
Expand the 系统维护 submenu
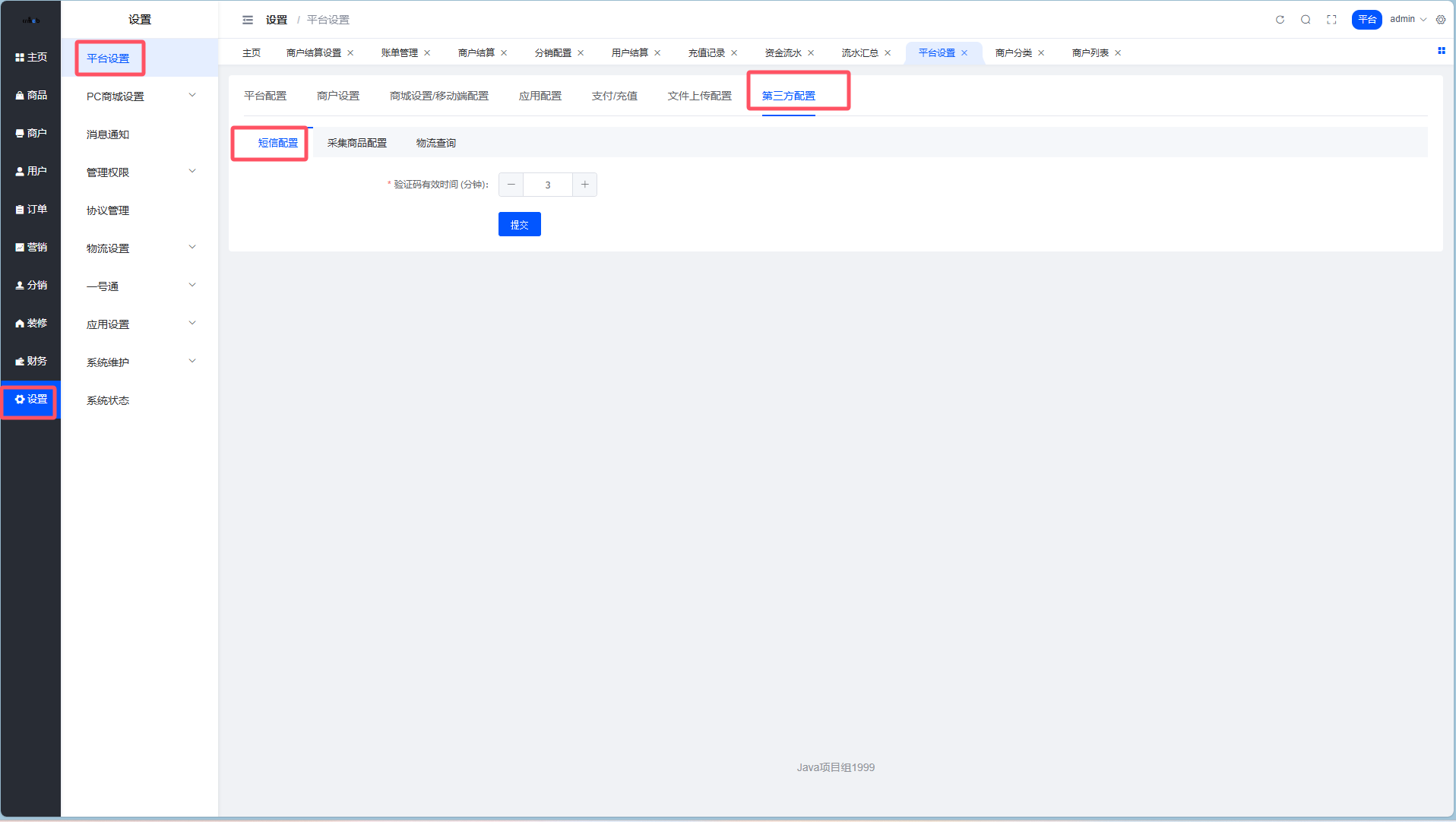pyautogui.click(x=139, y=362)
